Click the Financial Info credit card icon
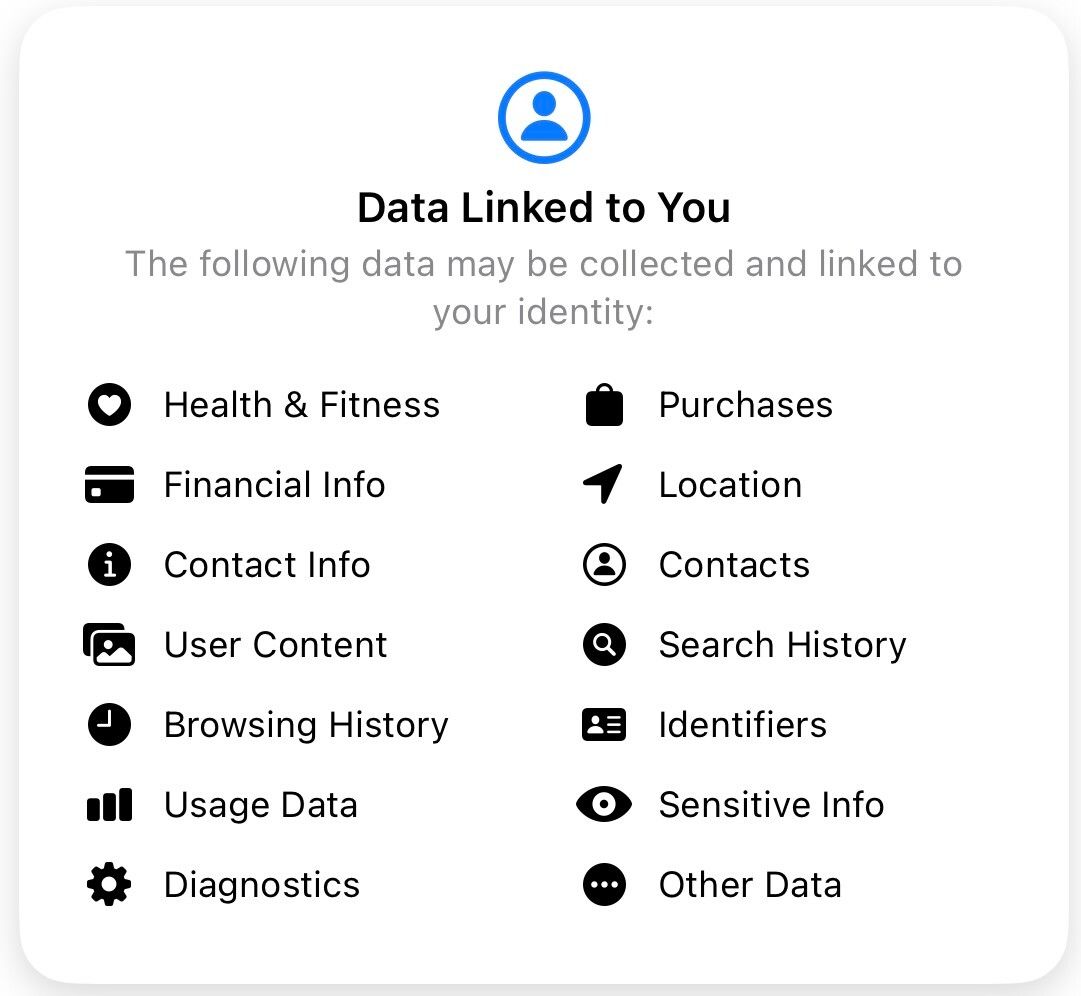The width and height of the screenshot is (1081, 996). [x=109, y=485]
